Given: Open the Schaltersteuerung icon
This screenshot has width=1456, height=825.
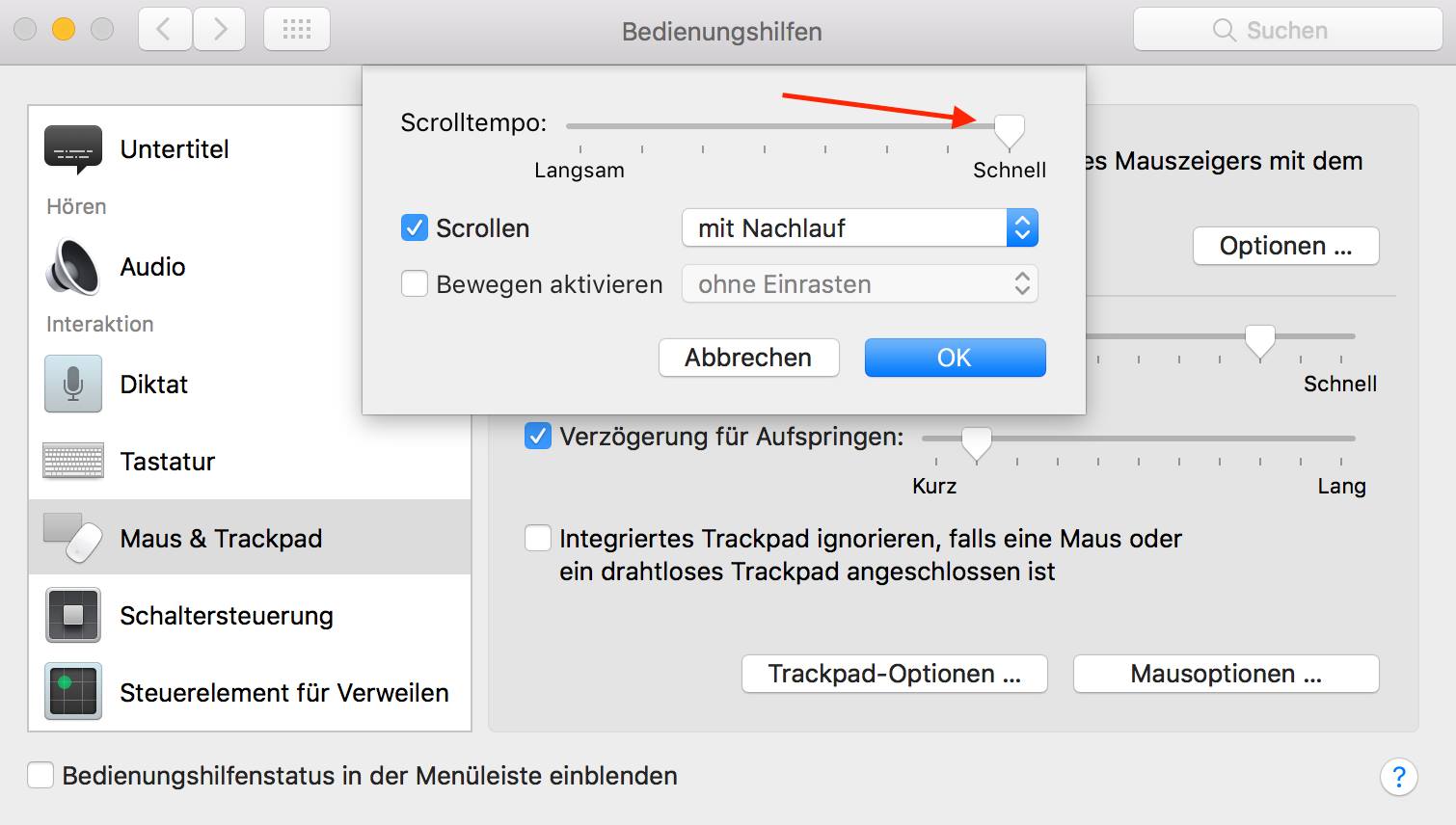Looking at the screenshot, I should tap(73, 615).
